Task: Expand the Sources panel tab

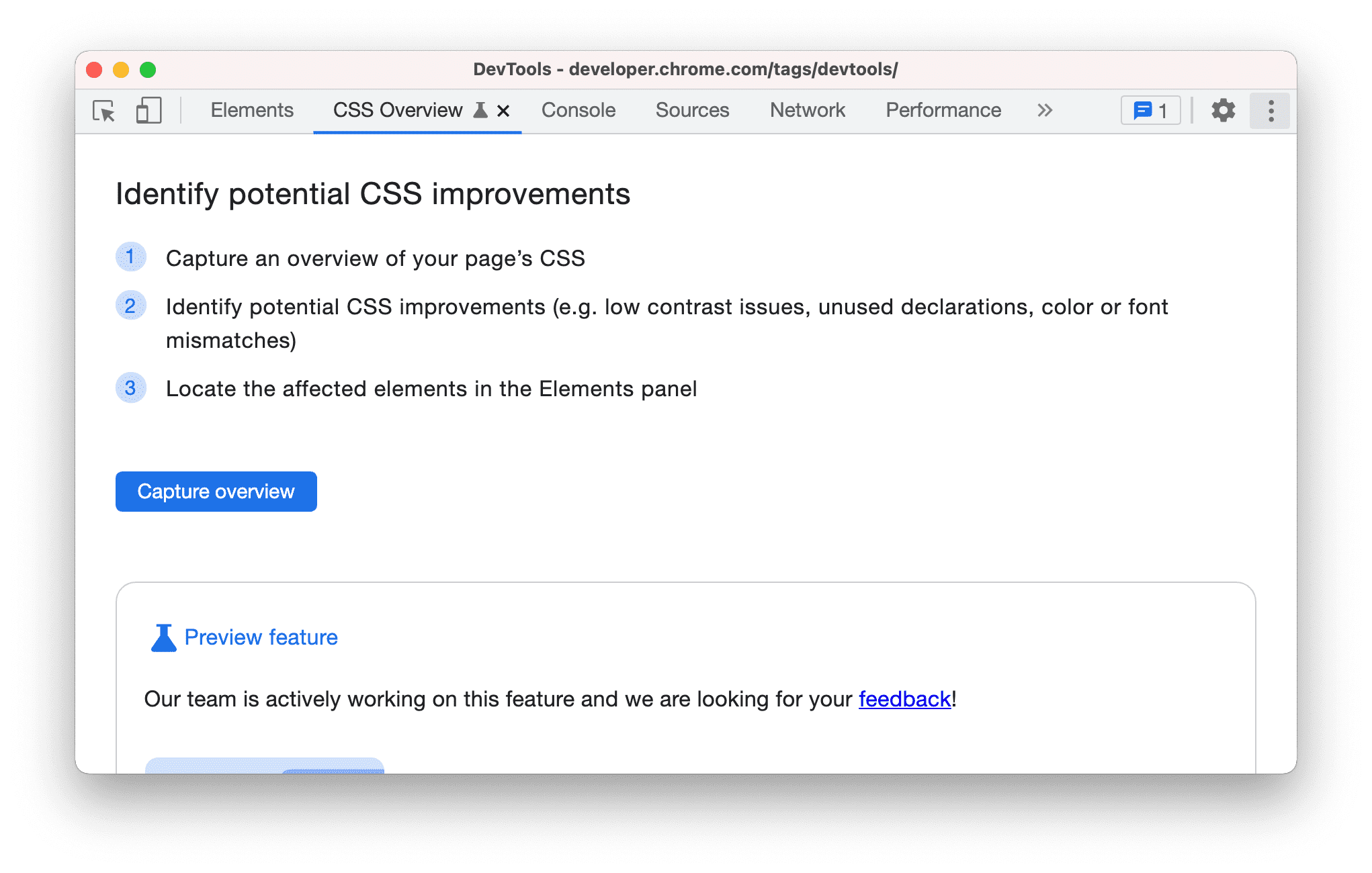Action: point(693,110)
